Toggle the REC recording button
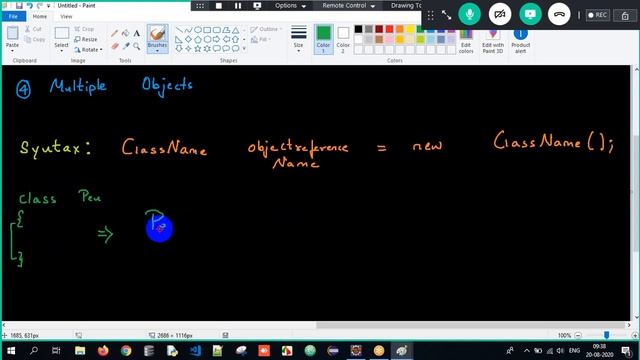The image size is (640, 360). tap(598, 15)
